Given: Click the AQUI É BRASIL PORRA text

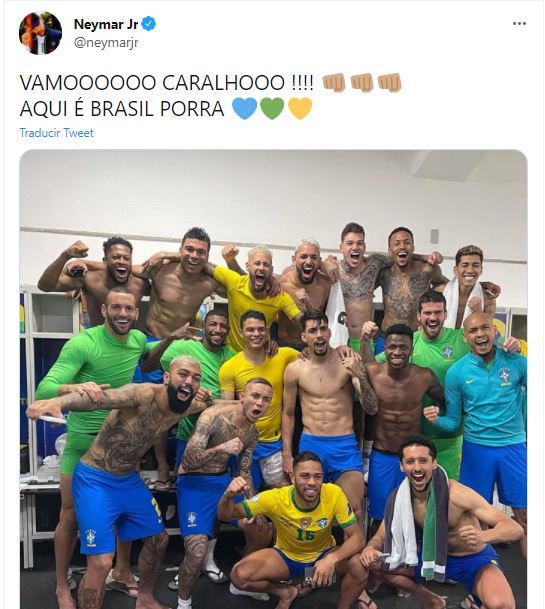Looking at the screenshot, I should [122, 108].
